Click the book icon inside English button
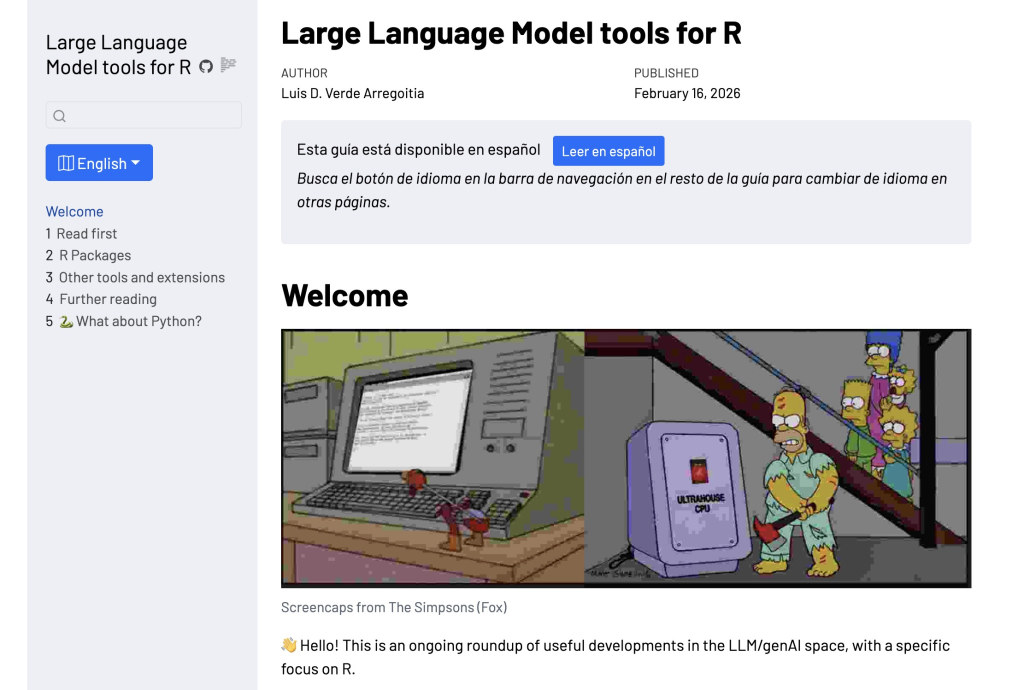This screenshot has height=690, width=1024. pos(65,163)
